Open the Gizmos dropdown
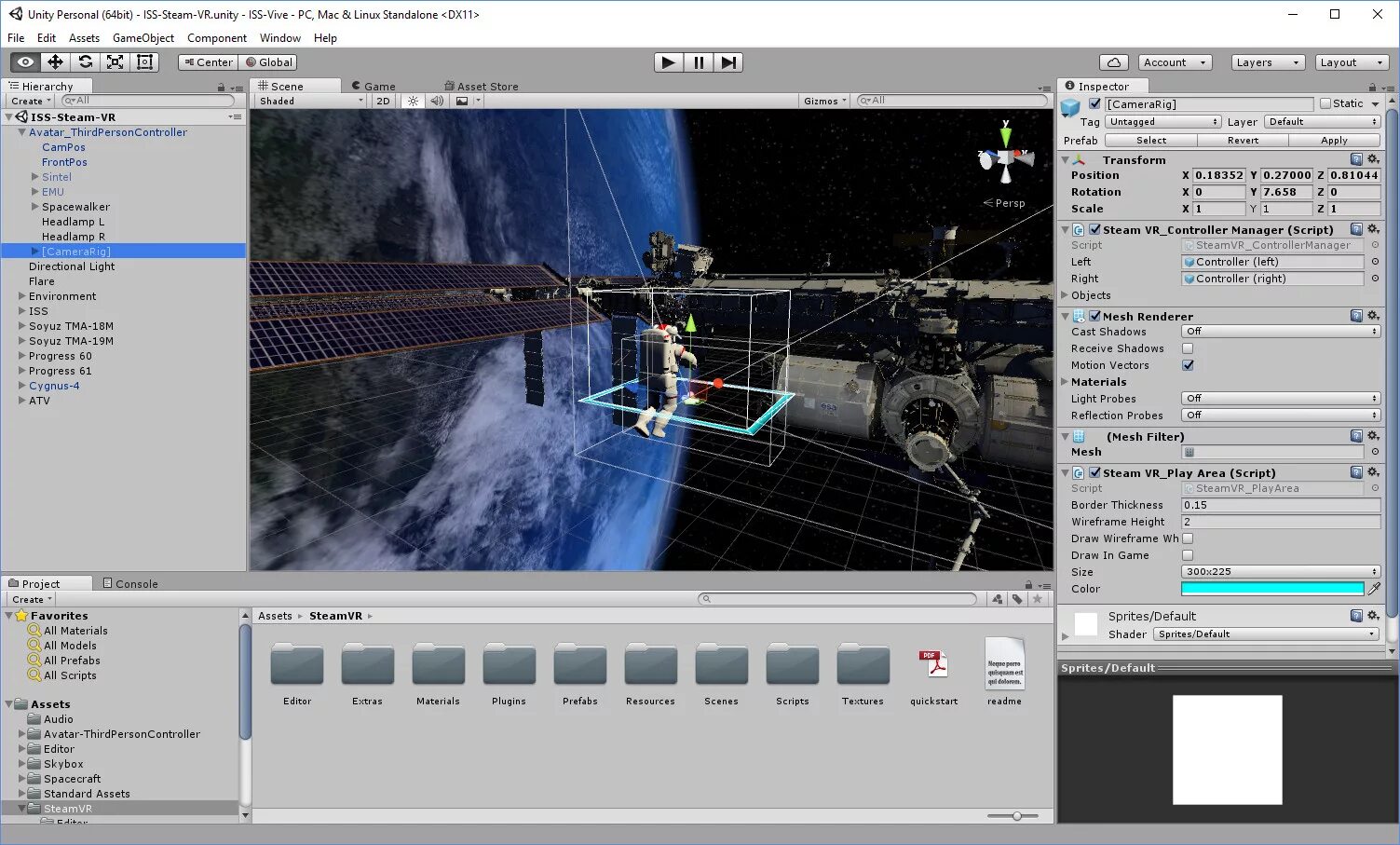Screen dimensions: 1400x845 coord(825,101)
